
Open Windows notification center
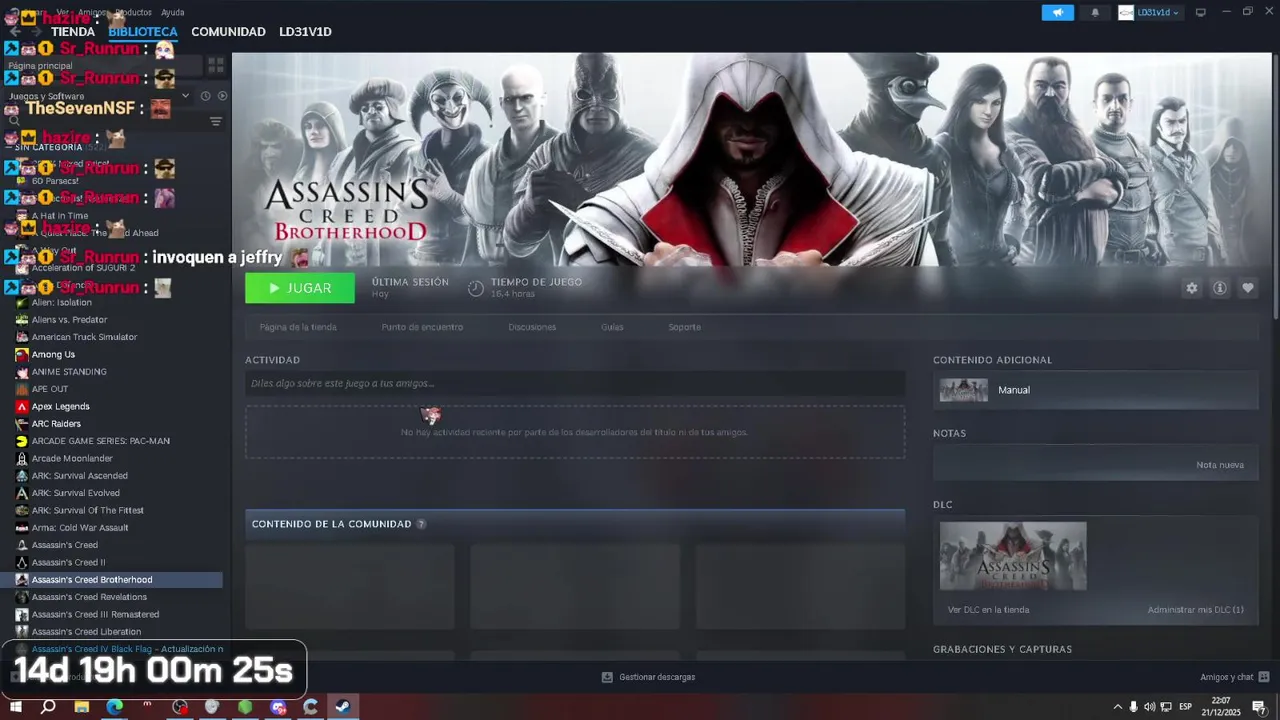[x=1259, y=707]
